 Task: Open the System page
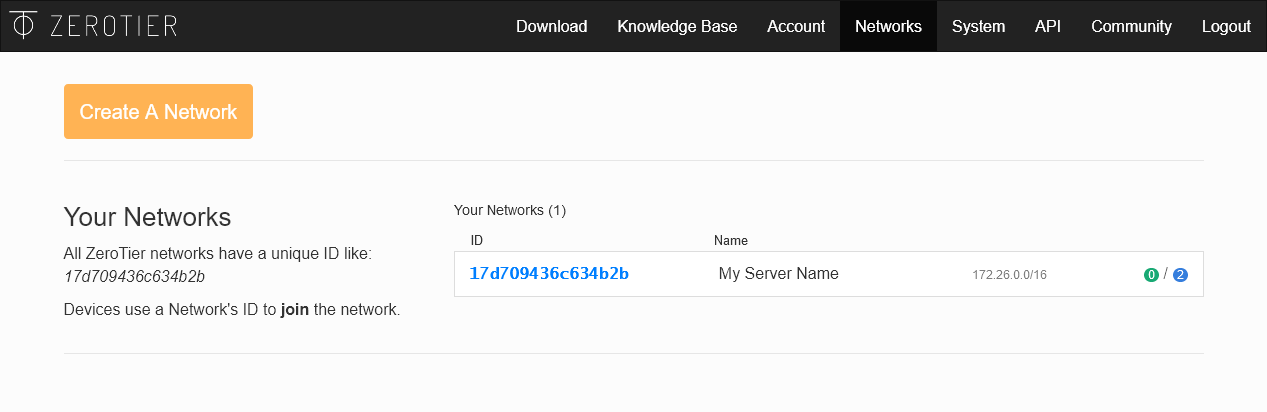tap(978, 26)
